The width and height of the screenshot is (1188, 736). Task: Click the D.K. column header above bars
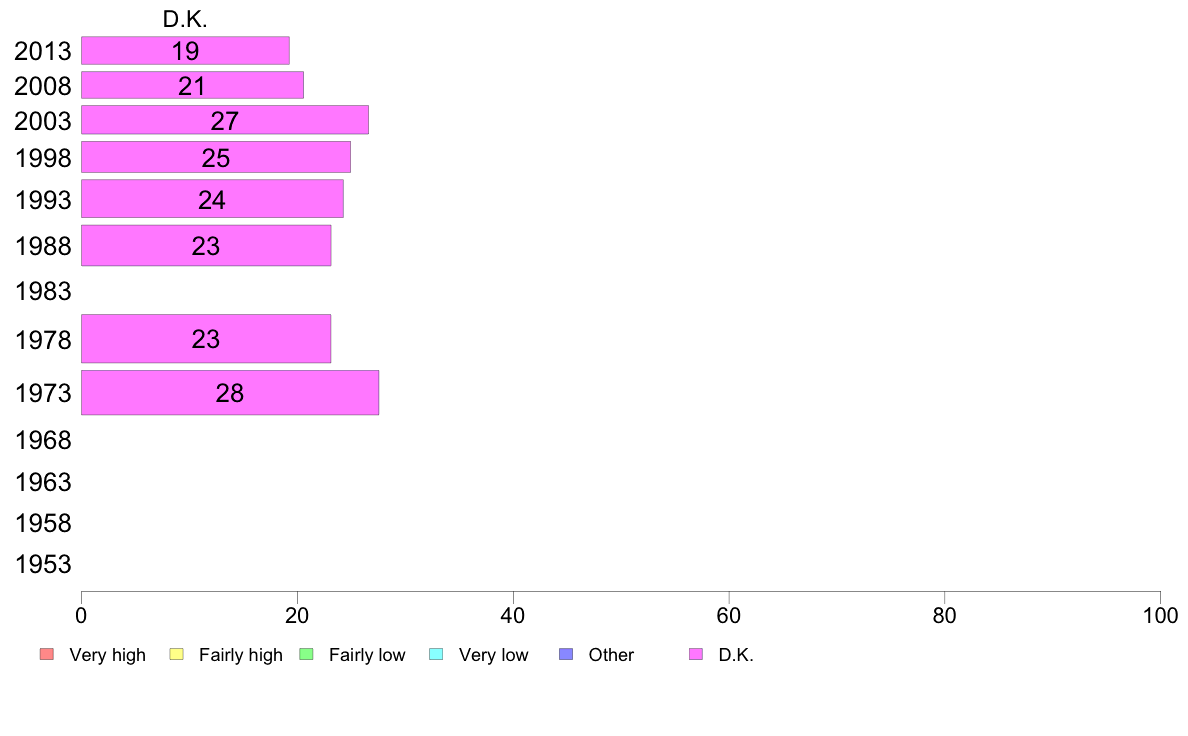[185, 19]
